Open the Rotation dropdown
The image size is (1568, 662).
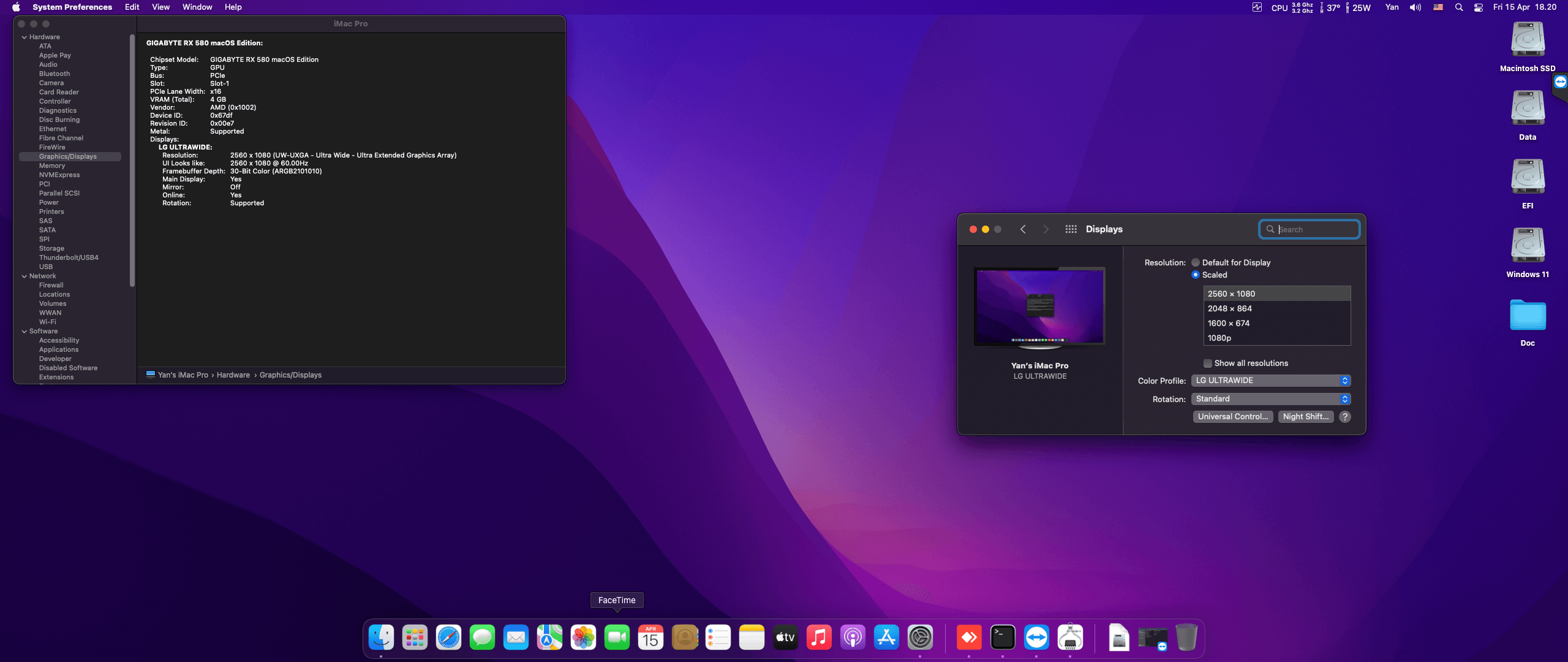[1271, 399]
